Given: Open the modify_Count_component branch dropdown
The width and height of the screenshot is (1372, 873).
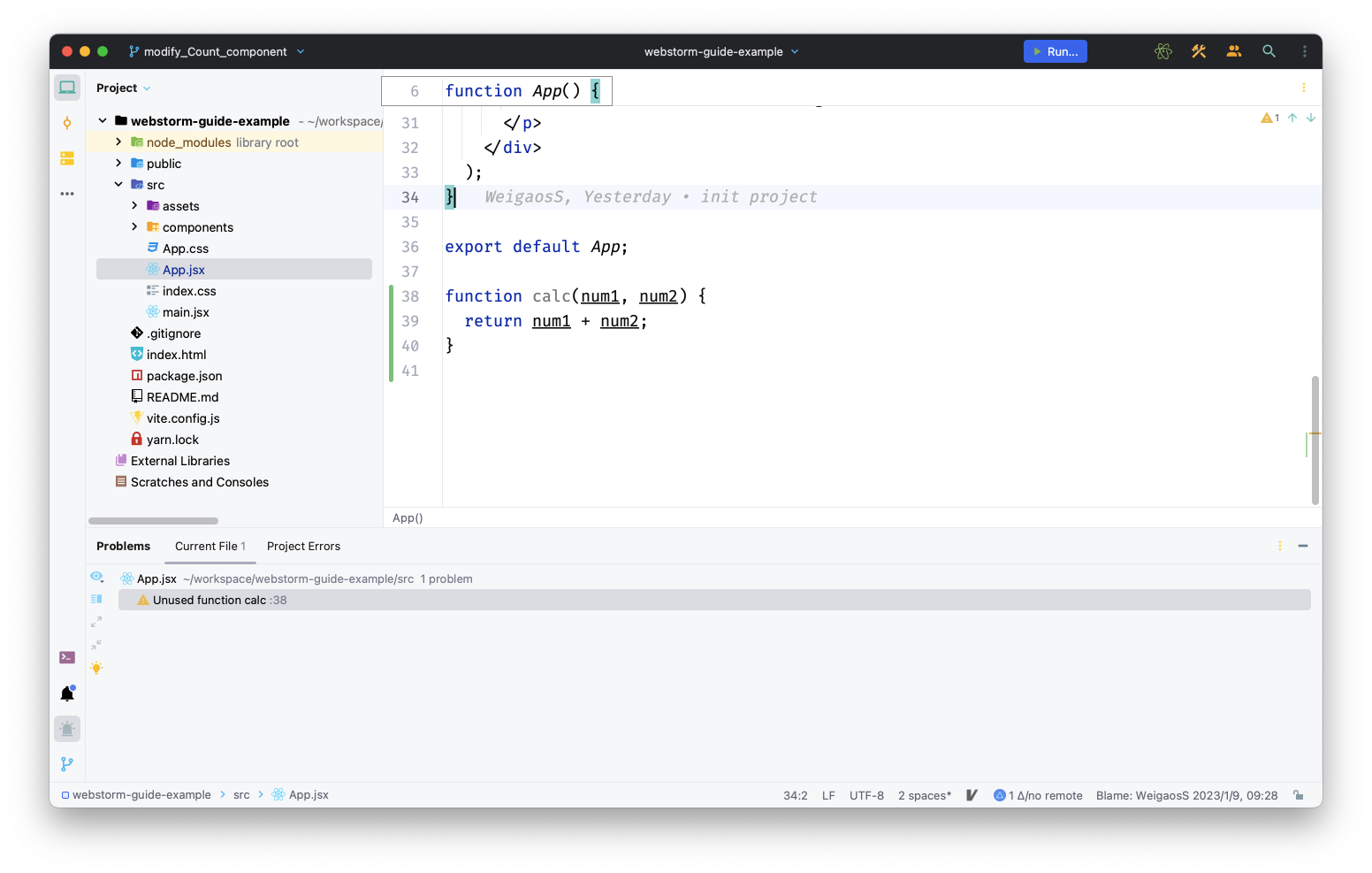Looking at the screenshot, I should click(x=217, y=51).
